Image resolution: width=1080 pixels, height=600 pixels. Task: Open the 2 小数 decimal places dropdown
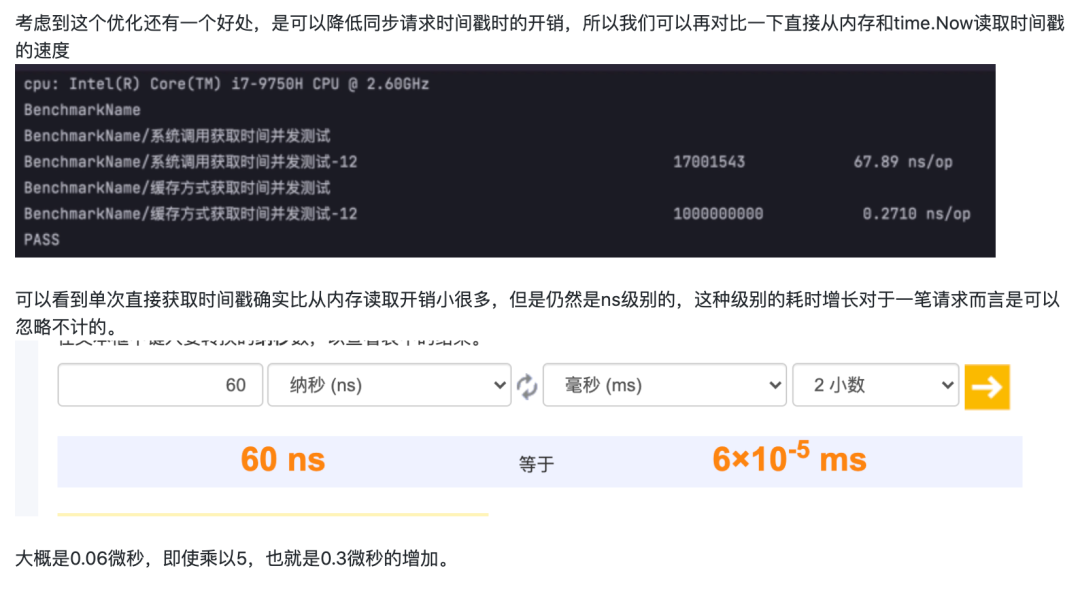[x=875, y=385]
